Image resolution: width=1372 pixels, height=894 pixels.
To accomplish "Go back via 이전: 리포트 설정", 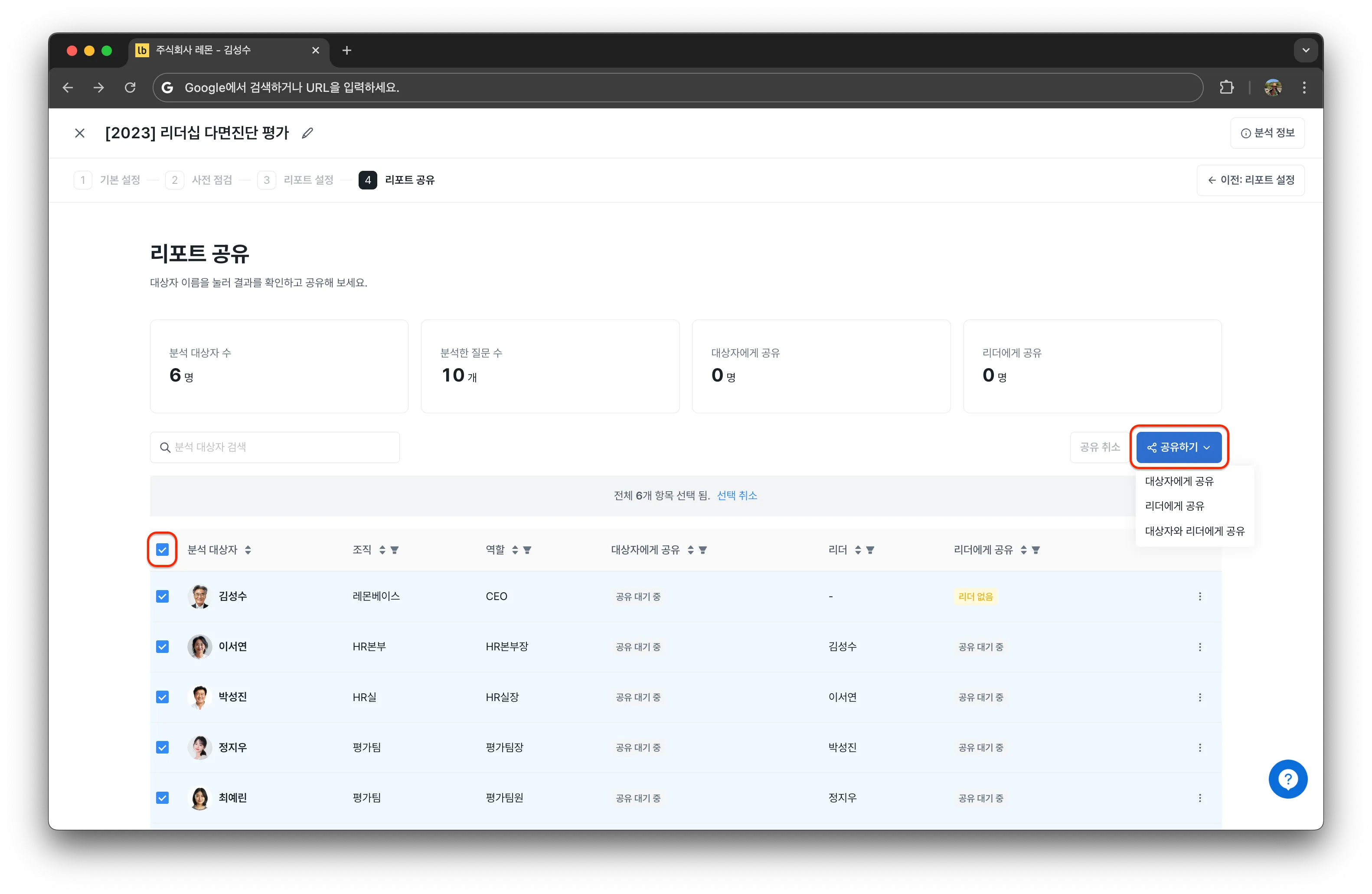I will pos(1250,180).
